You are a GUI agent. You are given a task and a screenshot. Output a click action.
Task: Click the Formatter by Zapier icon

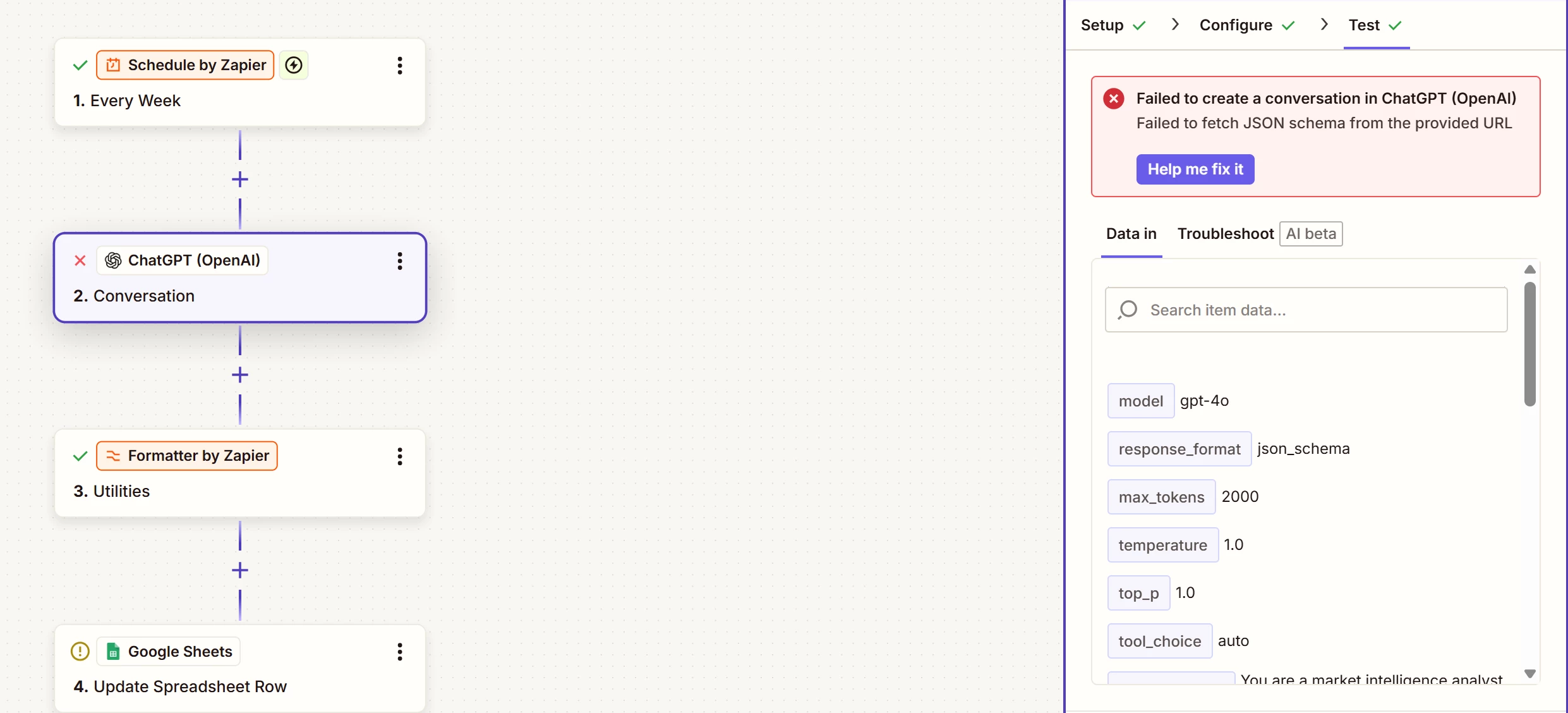113,456
